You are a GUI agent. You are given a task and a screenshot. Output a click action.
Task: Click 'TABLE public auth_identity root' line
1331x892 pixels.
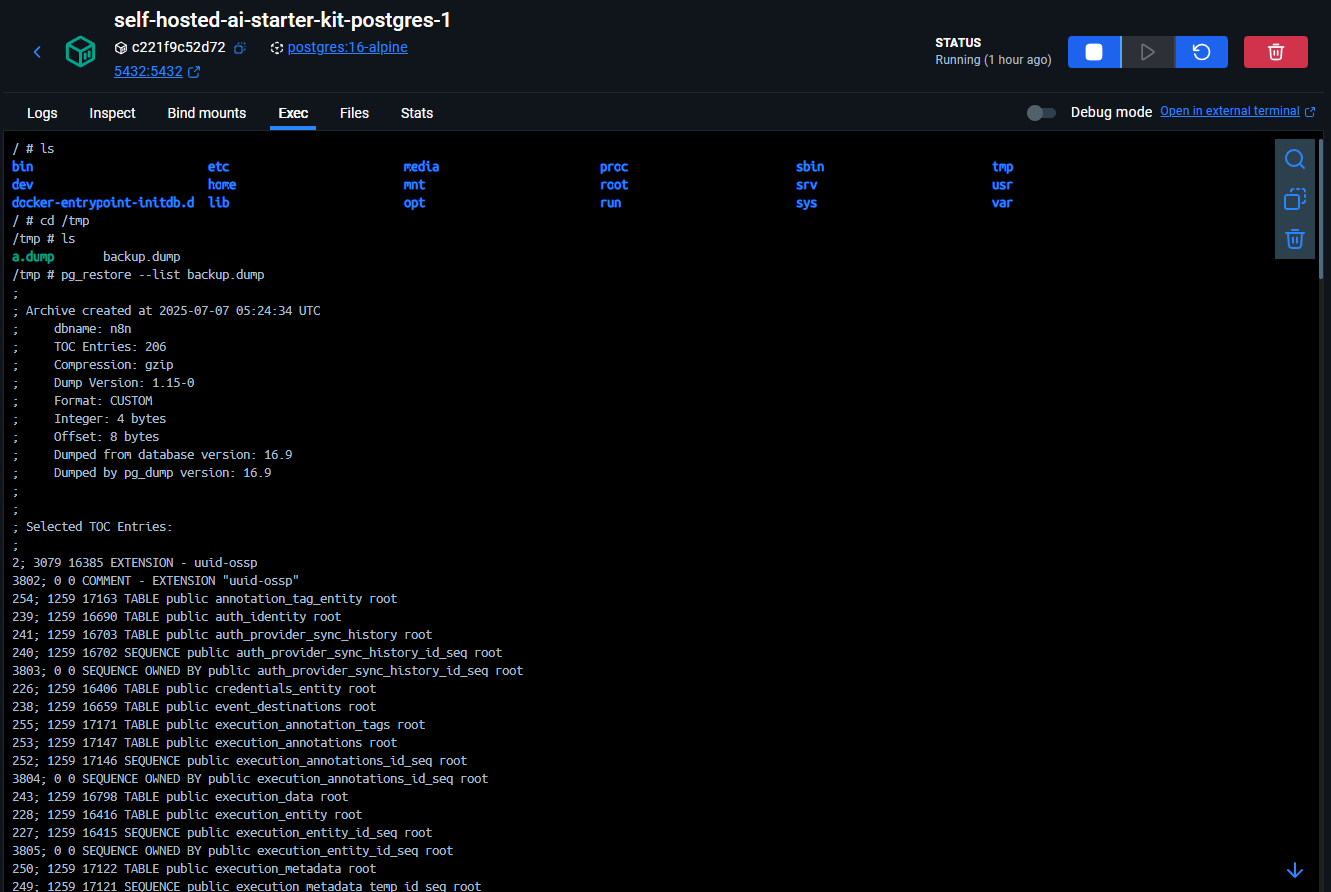(x=176, y=617)
